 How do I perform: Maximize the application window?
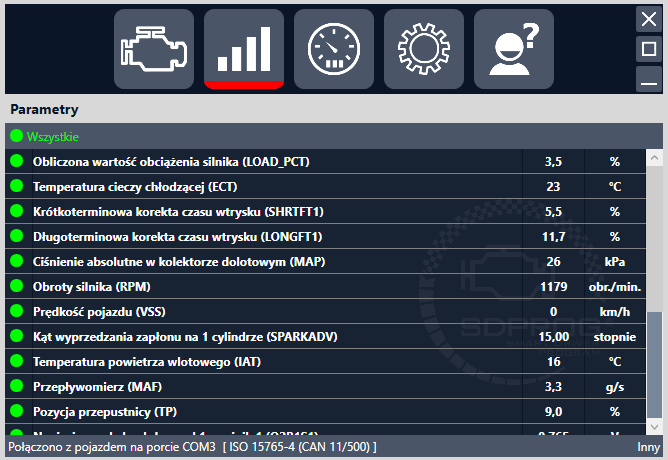pyautogui.click(x=648, y=48)
